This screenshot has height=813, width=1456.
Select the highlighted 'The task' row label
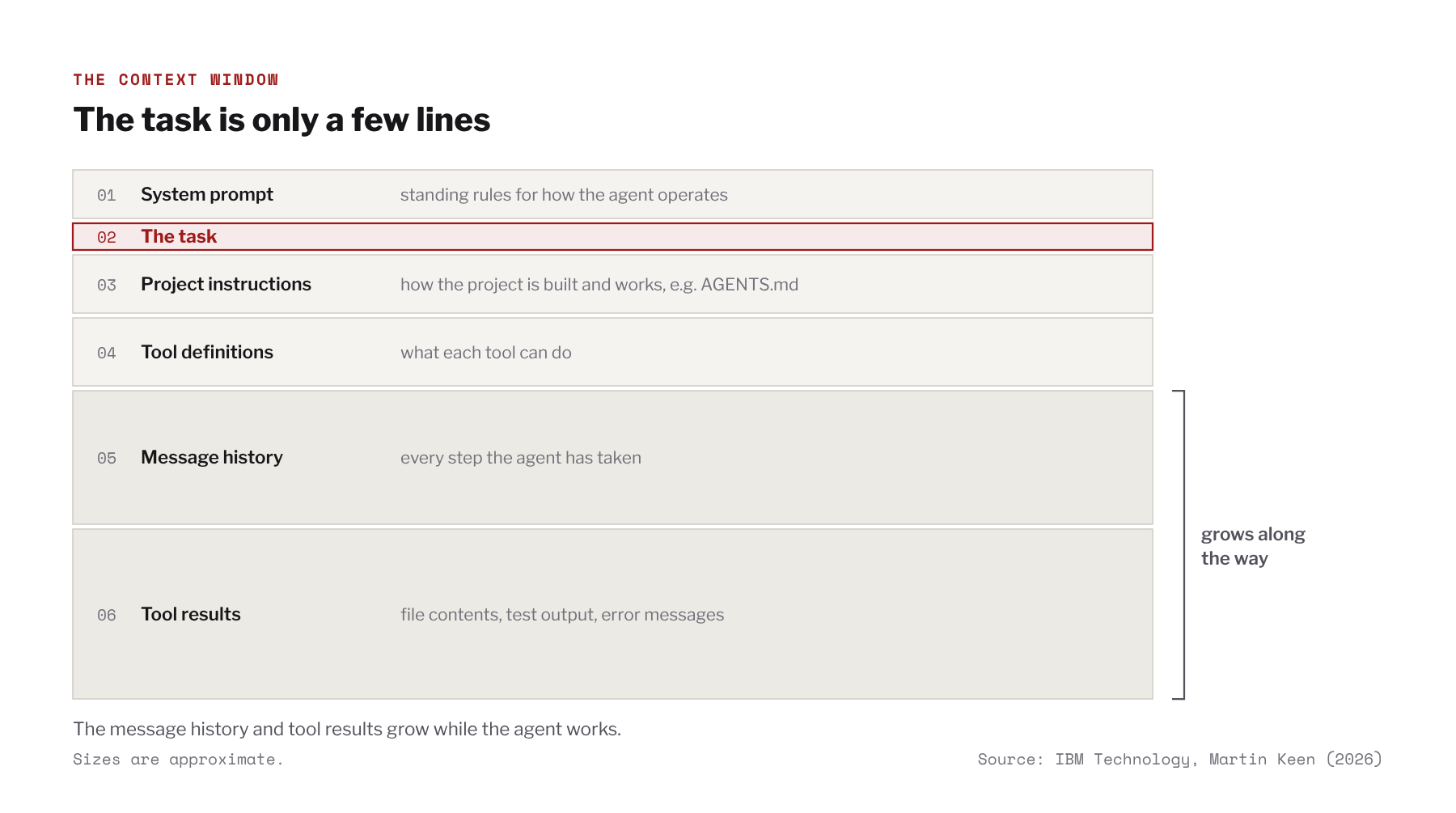pos(179,236)
